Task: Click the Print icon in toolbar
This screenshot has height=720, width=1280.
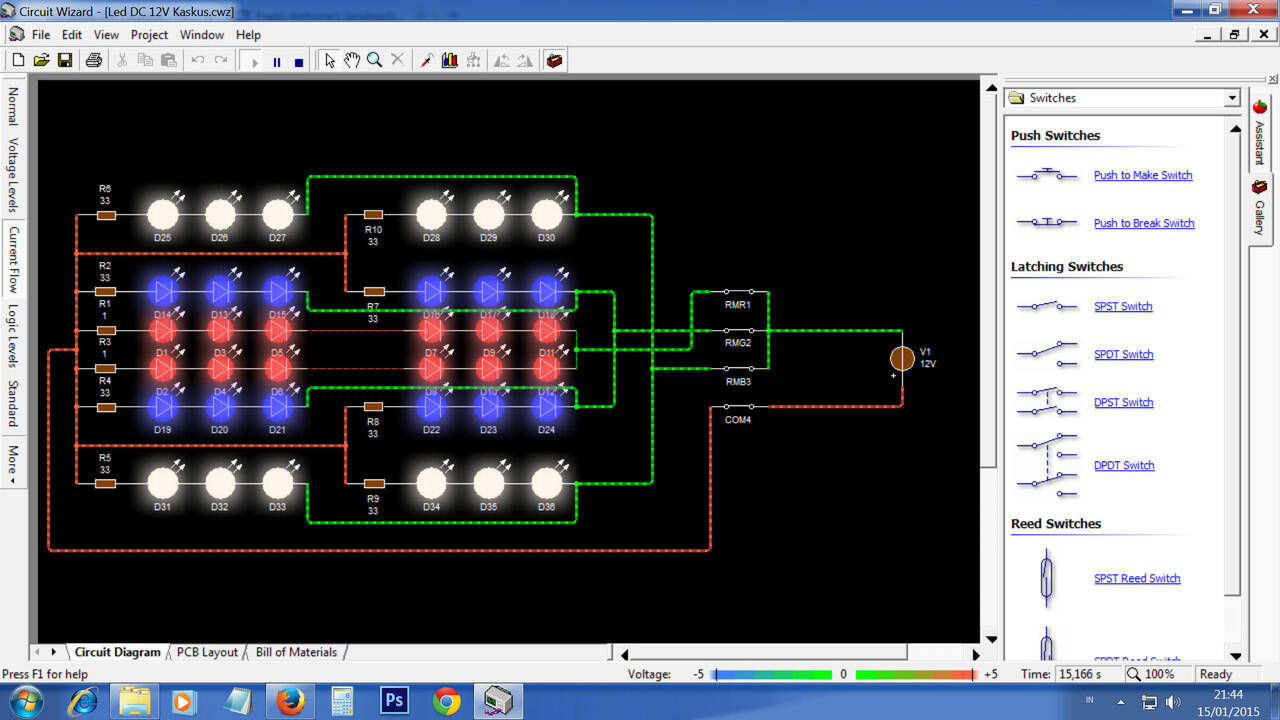Action: [x=94, y=61]
